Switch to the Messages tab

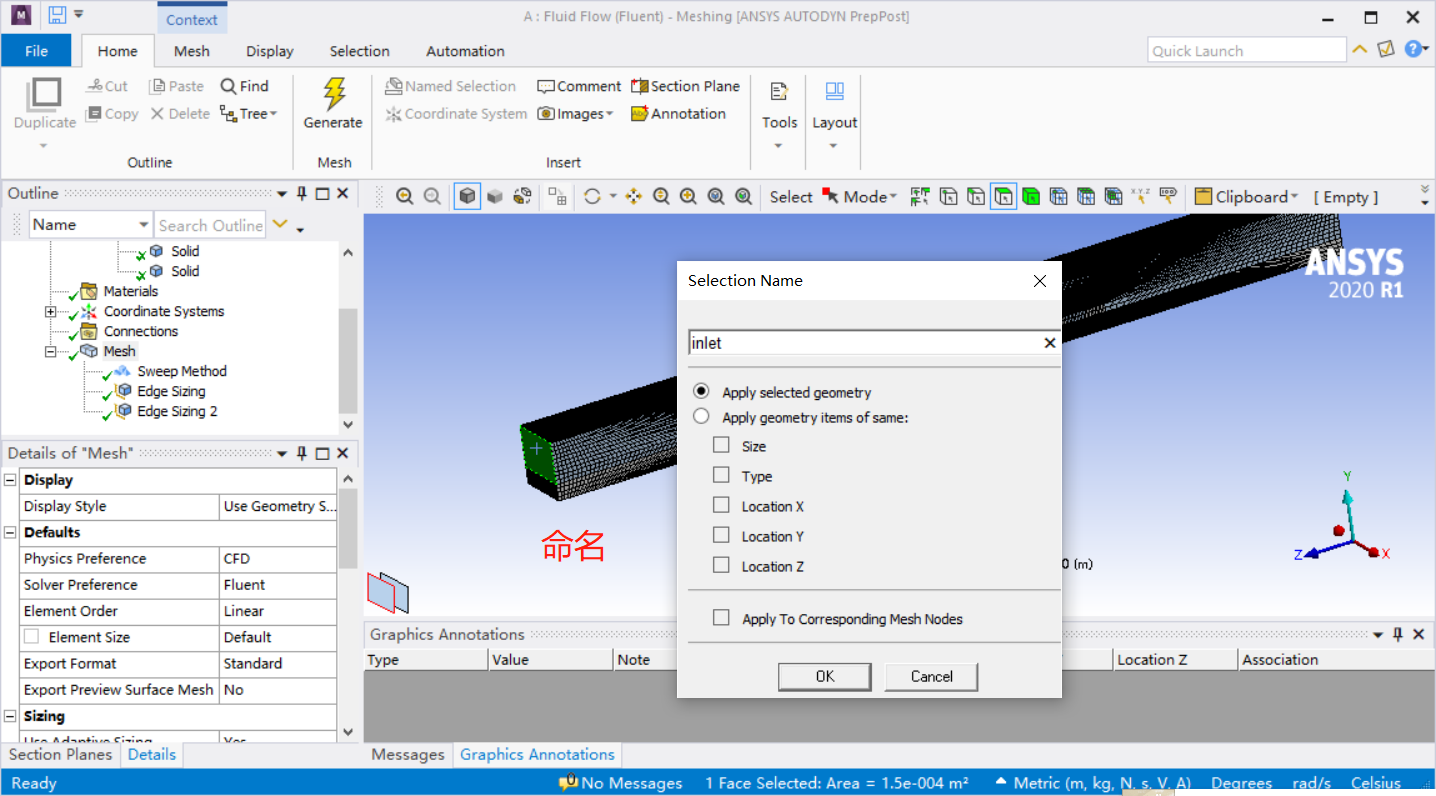coord(408,755)
